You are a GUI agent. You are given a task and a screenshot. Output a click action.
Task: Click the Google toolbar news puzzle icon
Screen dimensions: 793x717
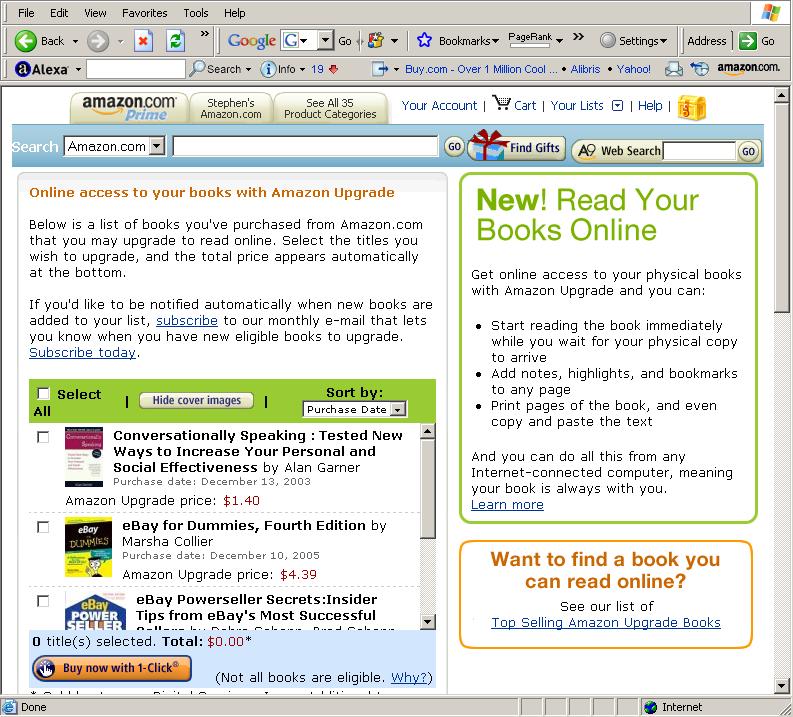pyautogui.click(x=376, y=40)
